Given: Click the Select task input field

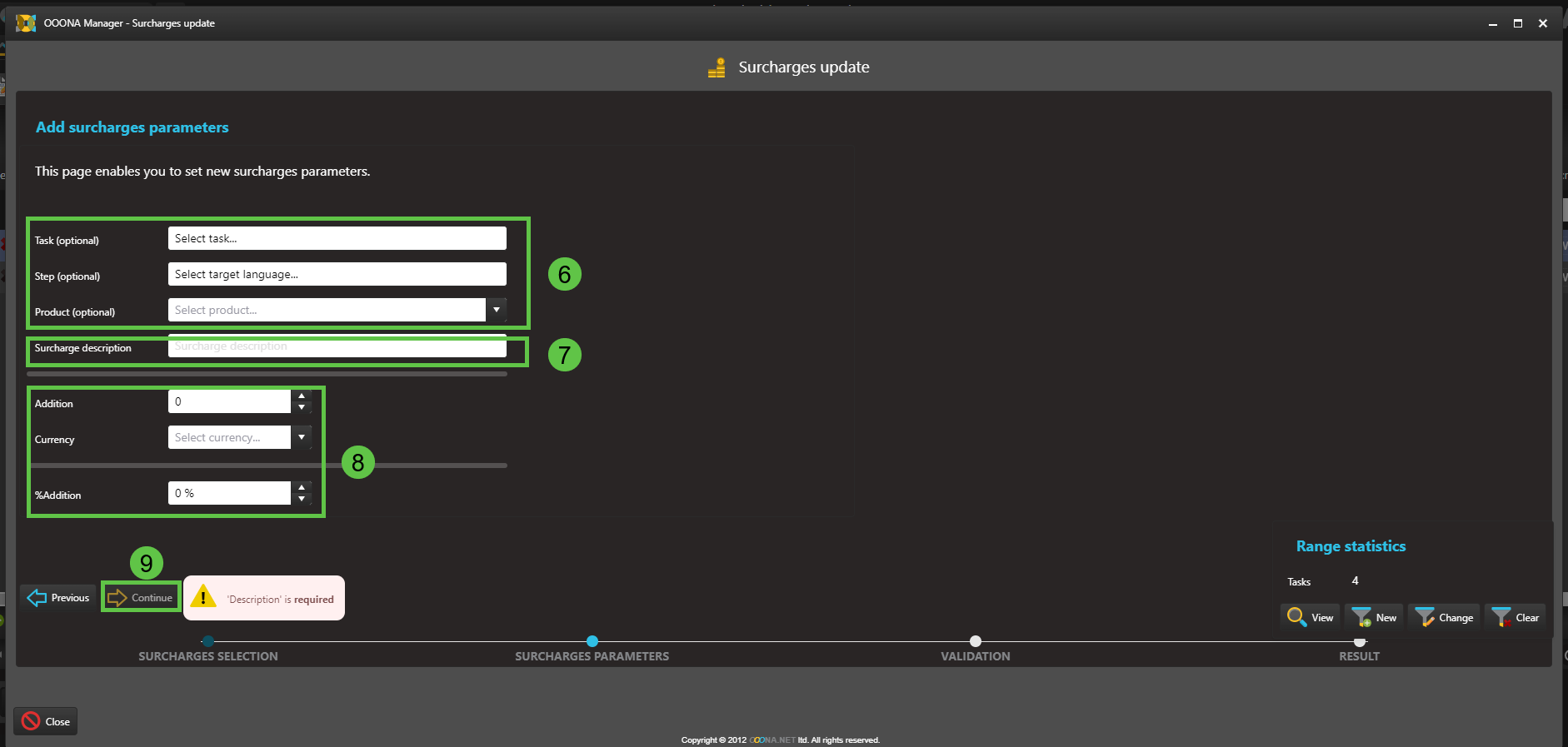Looking at the screenshot, I should 337,238.
